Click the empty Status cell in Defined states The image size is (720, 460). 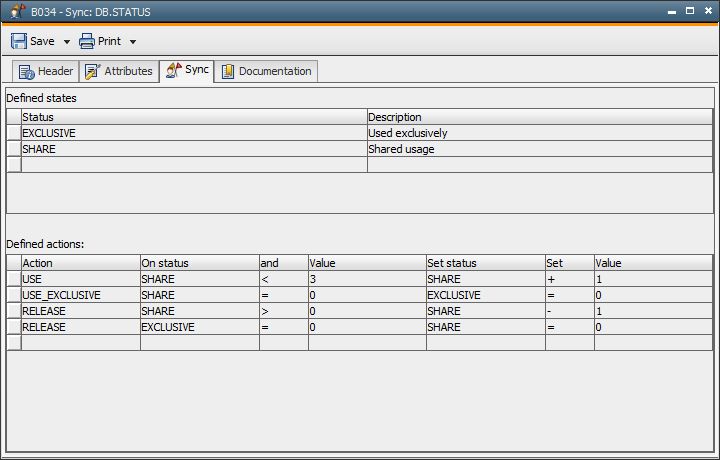(194, 165)
